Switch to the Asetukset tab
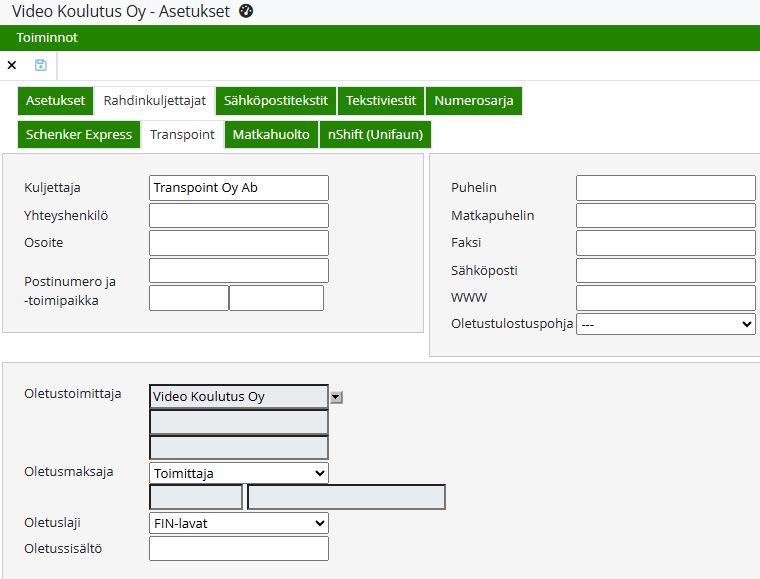Viewport: 760px width, 579px height. coord(55,101)
